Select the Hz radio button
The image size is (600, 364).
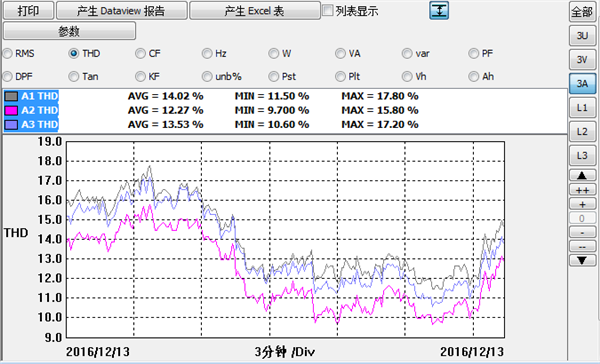click(x=207, y=54)
